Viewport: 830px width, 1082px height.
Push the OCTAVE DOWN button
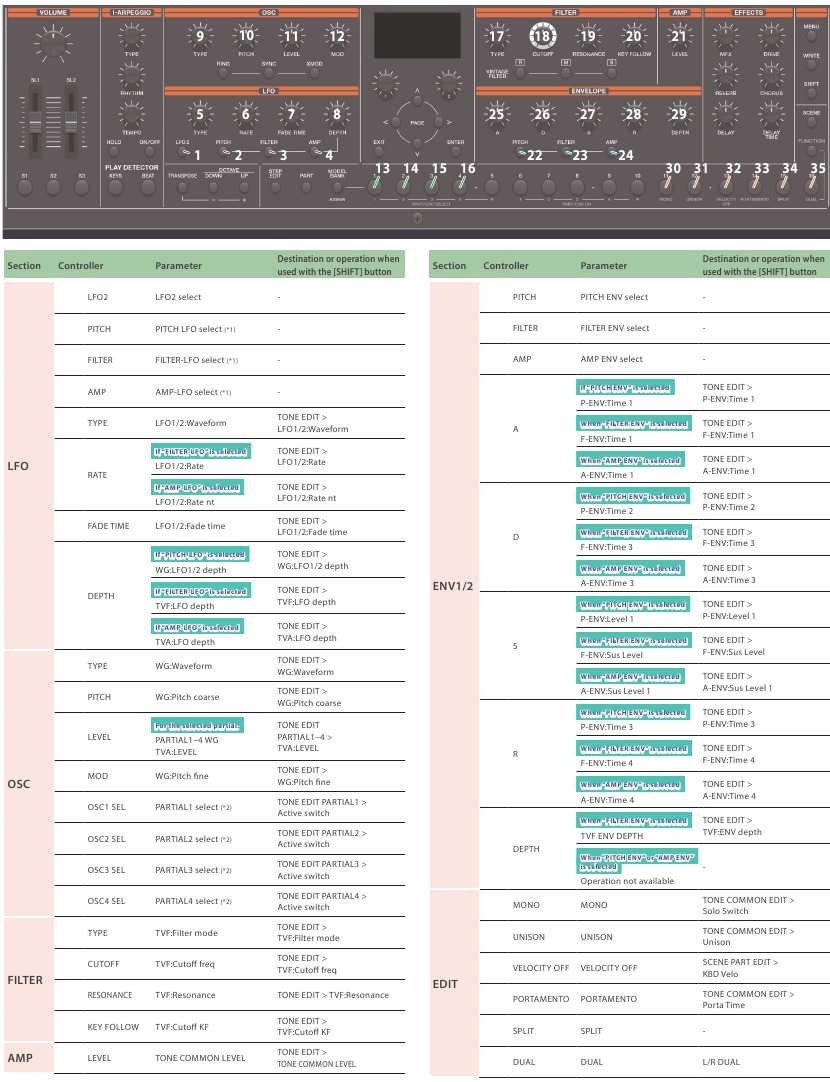coord(214,187)
